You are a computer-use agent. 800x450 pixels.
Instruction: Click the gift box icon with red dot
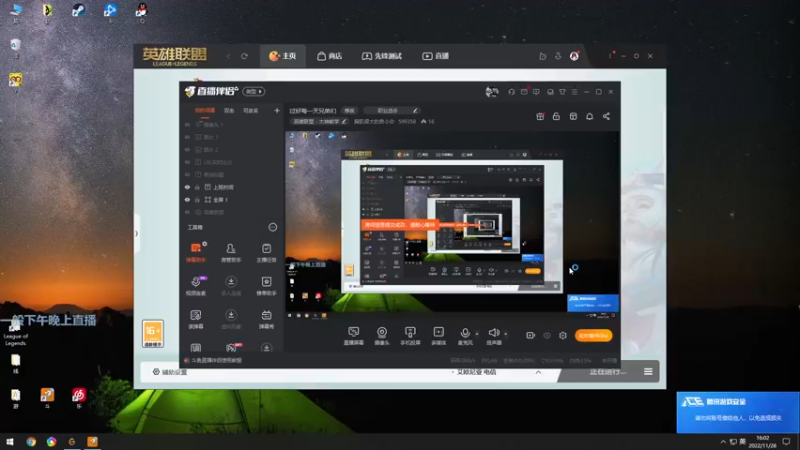[540, 116]
